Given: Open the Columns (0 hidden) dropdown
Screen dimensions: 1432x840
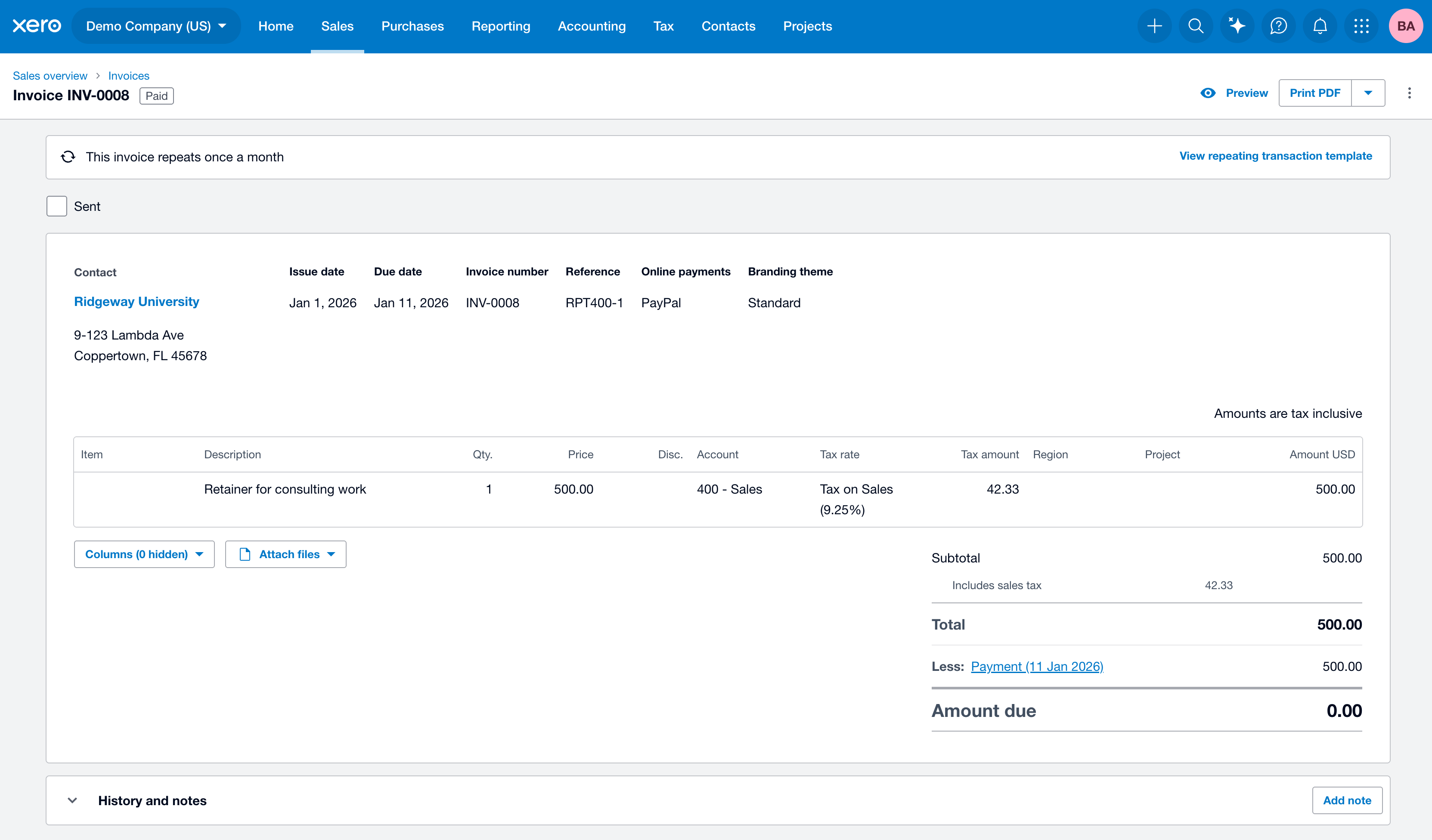Looking at the screenshot, I should [144, 554].
